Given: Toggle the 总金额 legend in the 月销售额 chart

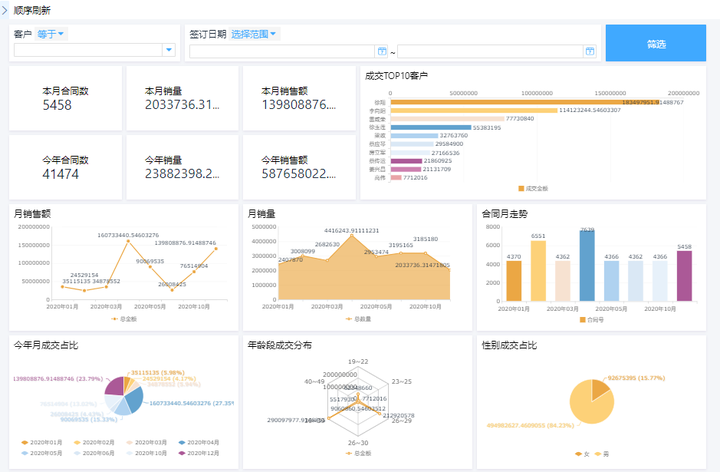Looking at the screenshot, I should pyautogui.click(x=124, y=319).
